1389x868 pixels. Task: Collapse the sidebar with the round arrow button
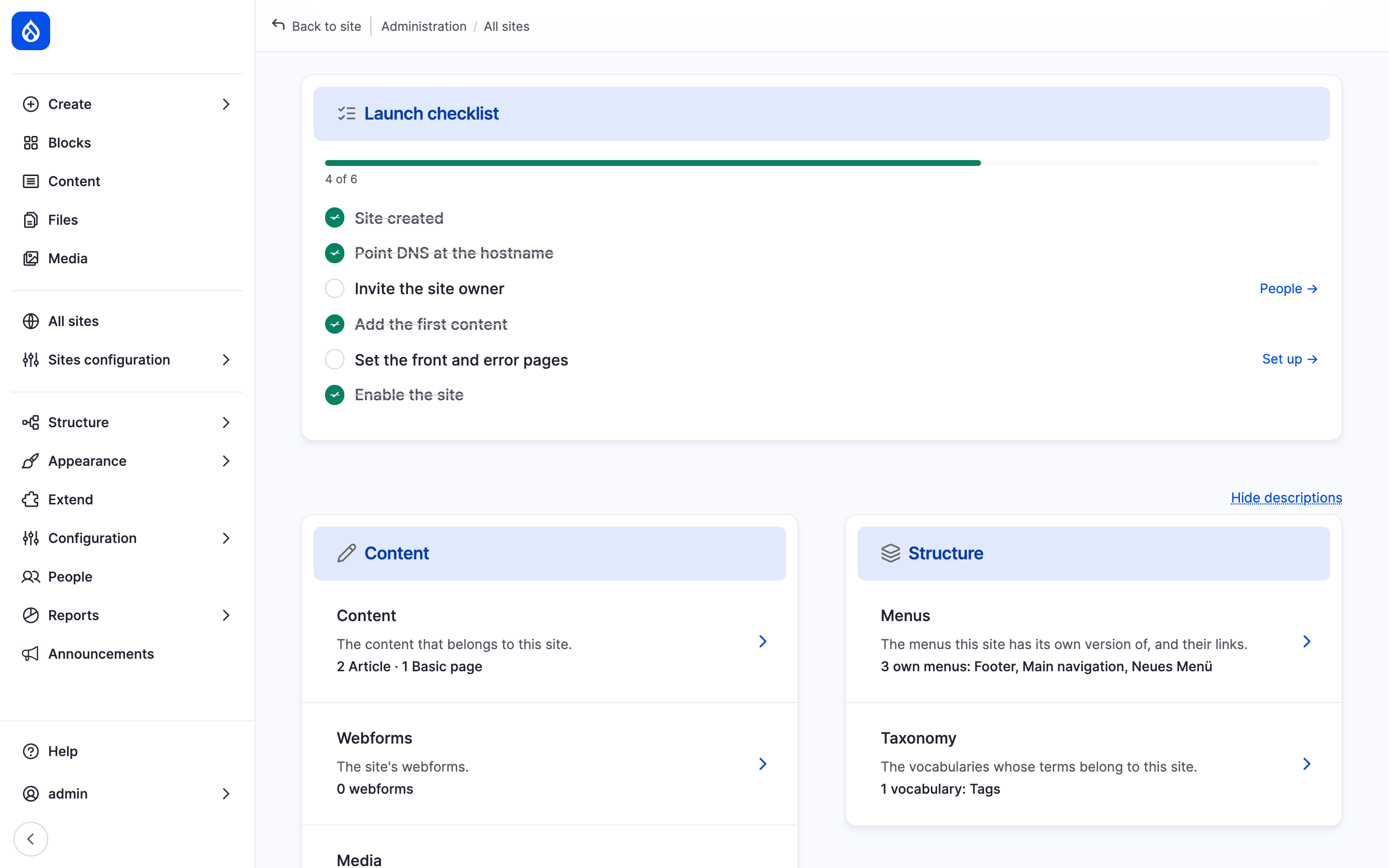[x=31, y=839]
